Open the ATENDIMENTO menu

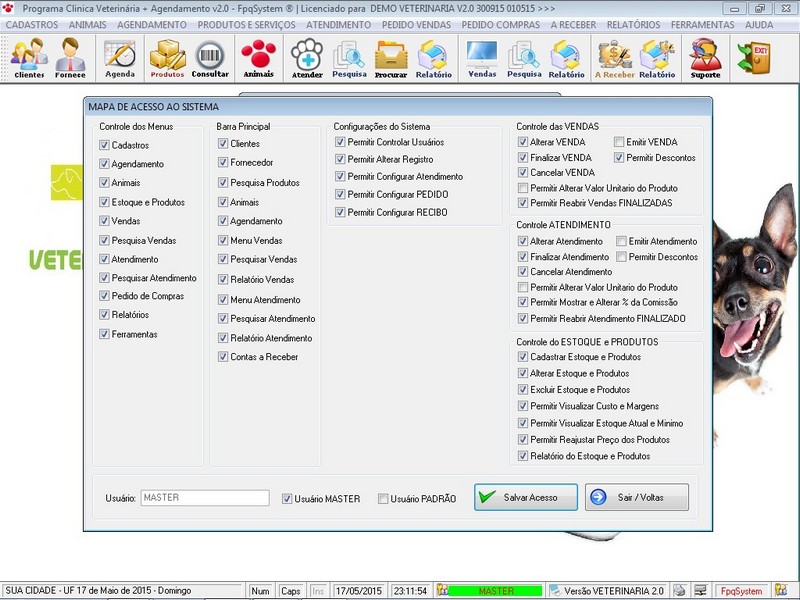338,24
